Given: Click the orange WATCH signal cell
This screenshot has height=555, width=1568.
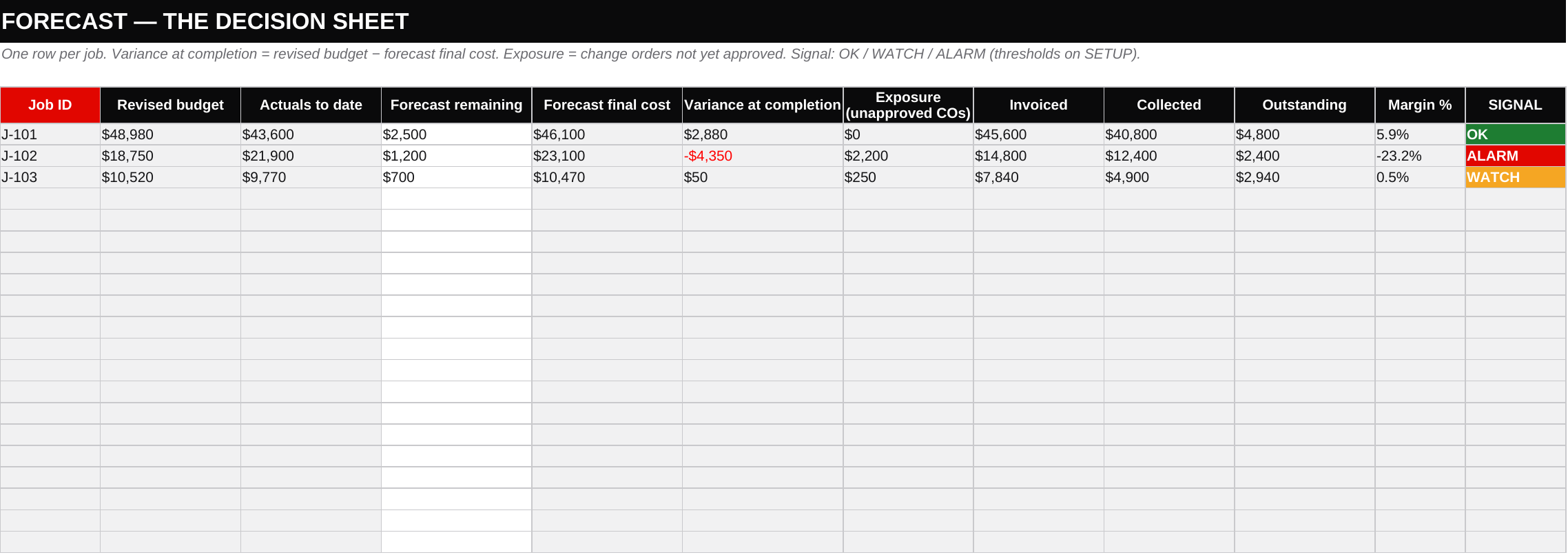Looking at the screenshot, I should click(1515, 177).
